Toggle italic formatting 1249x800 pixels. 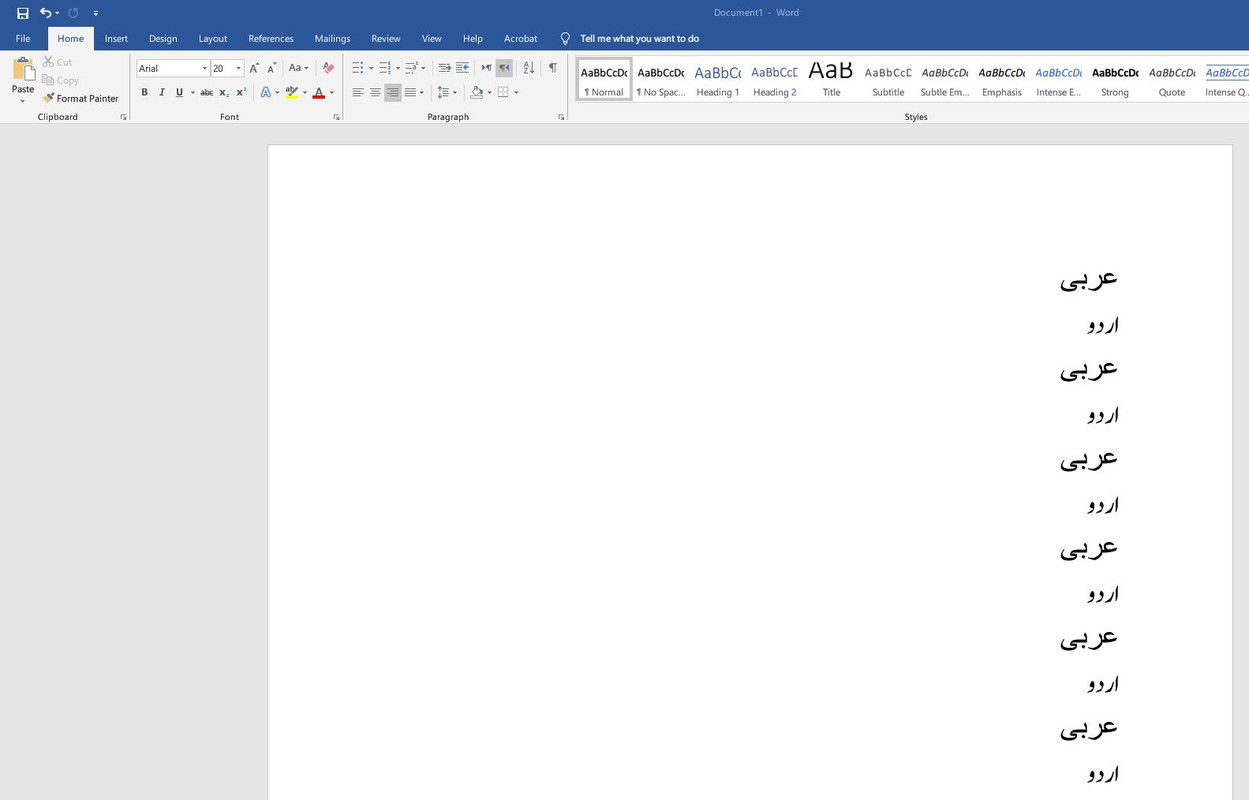click(162, 93)
